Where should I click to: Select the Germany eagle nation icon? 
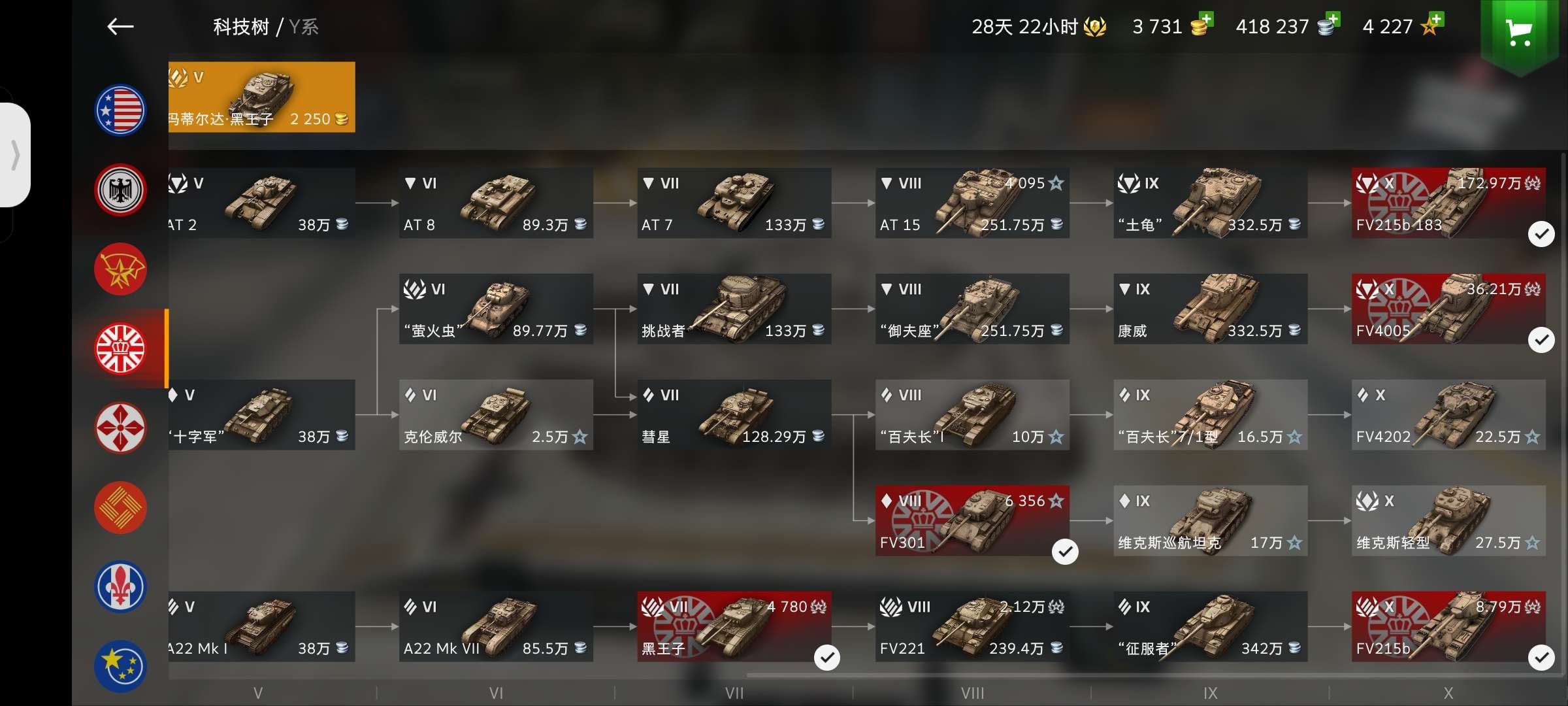[x=120, y=190]
